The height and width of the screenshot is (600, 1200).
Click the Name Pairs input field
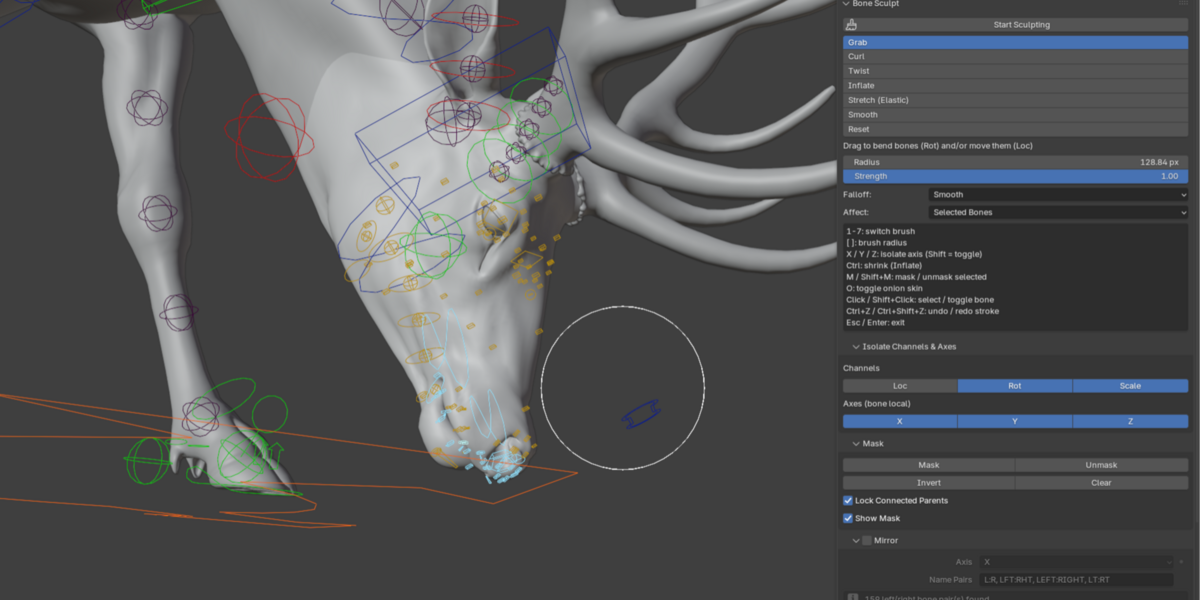tap(1076, 580)
